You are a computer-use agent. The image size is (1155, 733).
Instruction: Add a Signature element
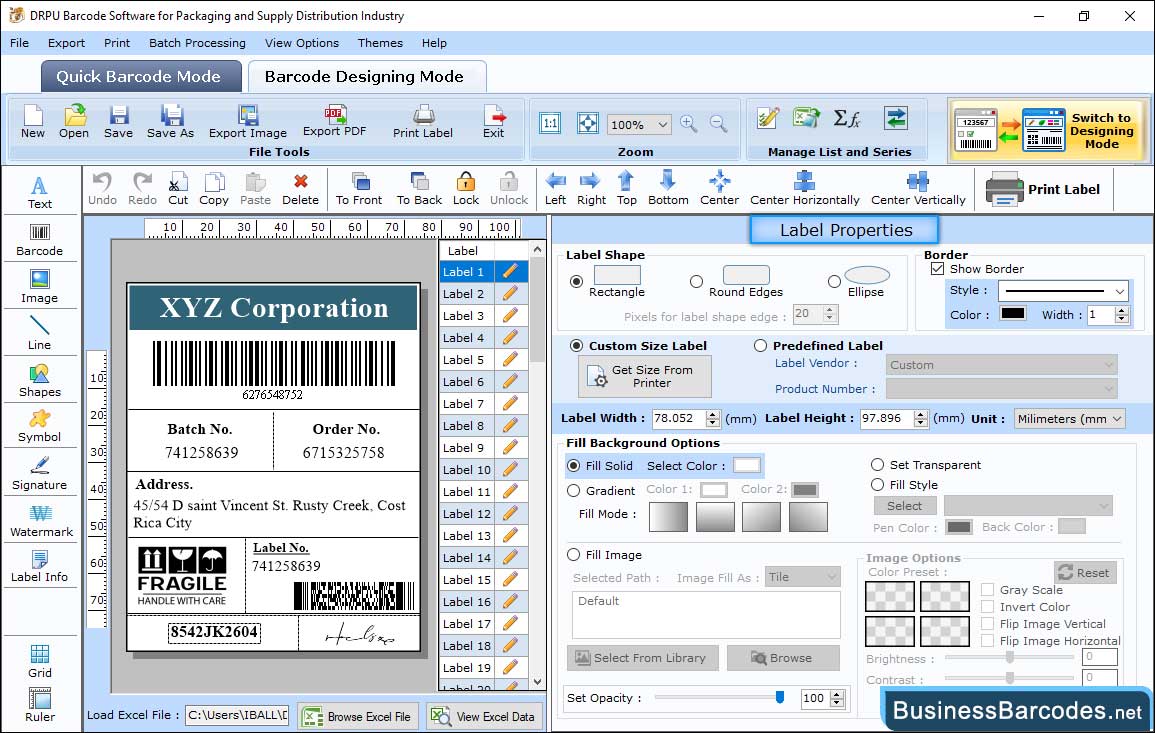(x=40, y=473)
